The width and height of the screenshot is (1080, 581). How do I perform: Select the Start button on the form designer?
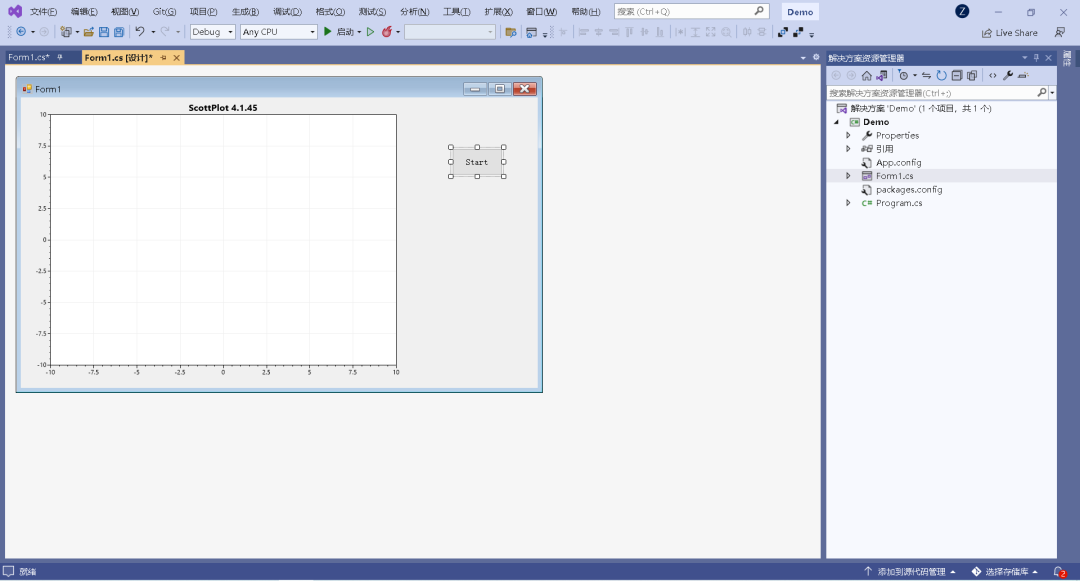pos(477,162)
